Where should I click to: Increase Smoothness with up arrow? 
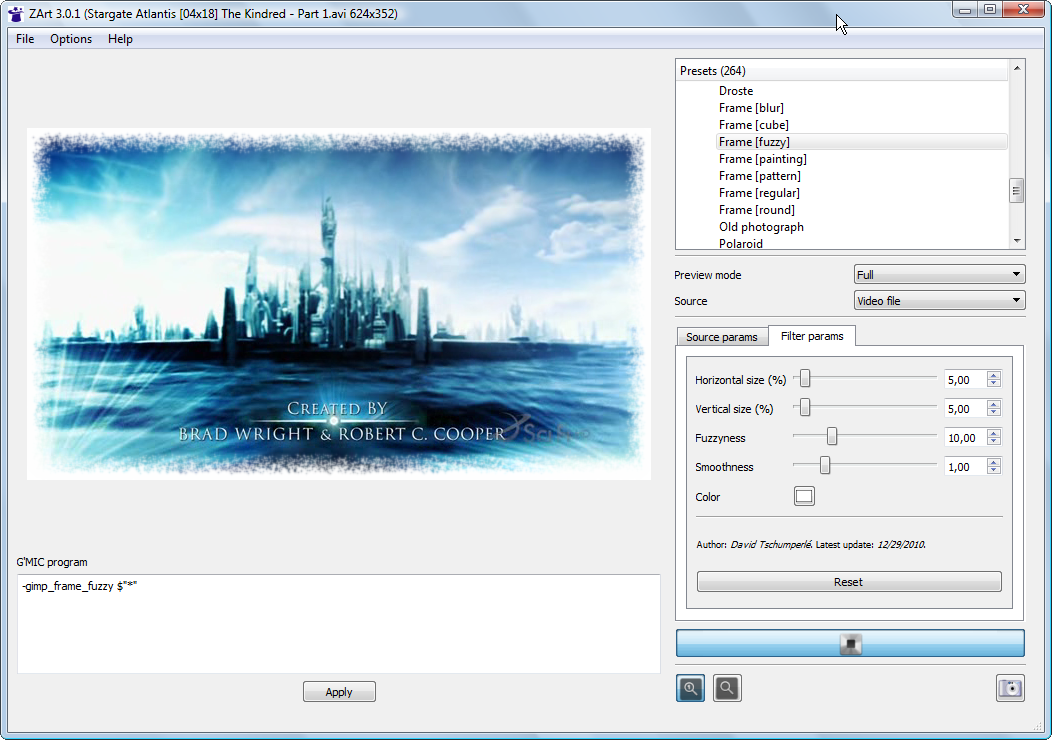pyautogui.click(x=994, y=462)
